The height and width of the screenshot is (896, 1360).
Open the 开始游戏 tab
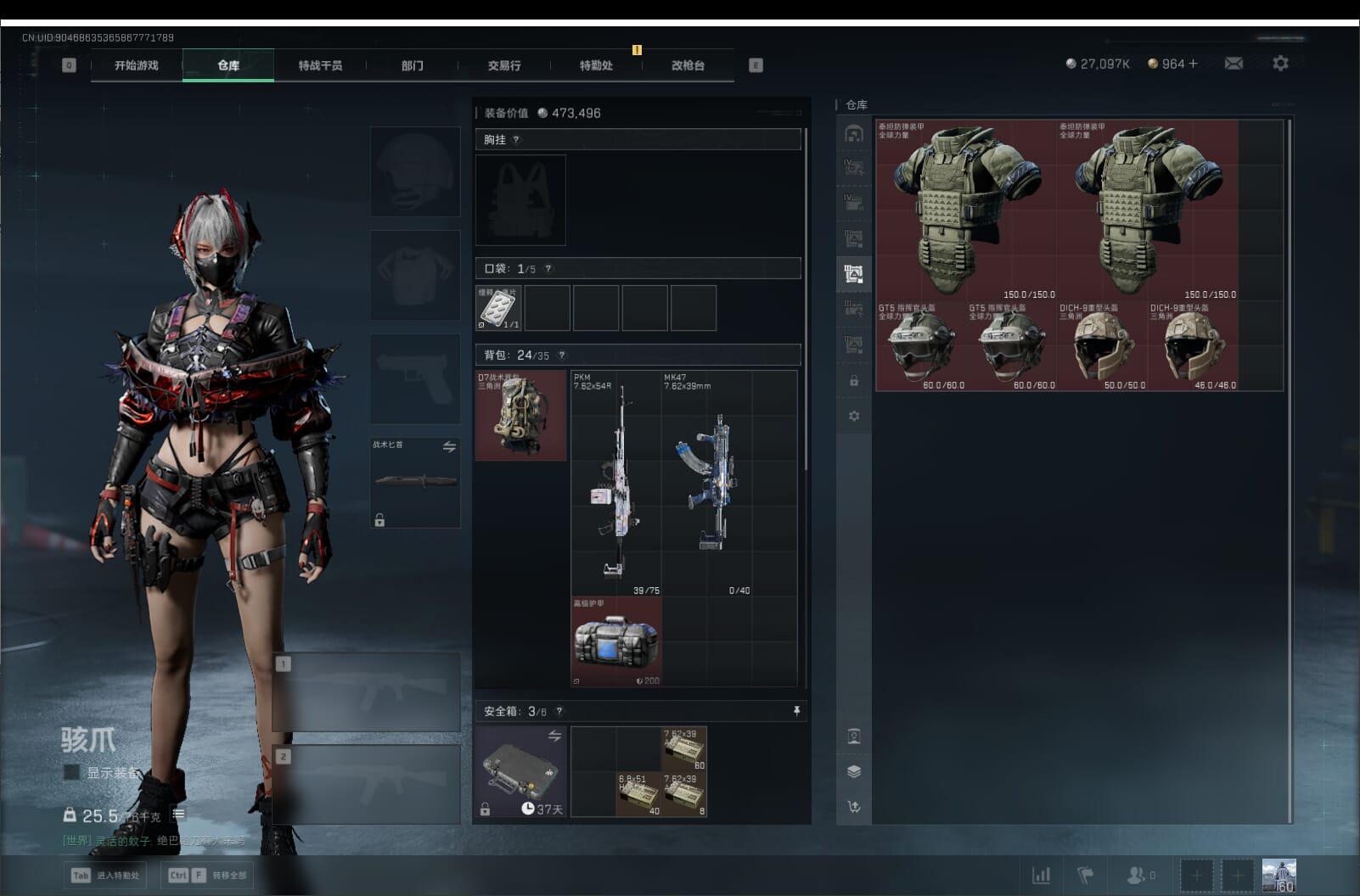[x=137, y=65]
